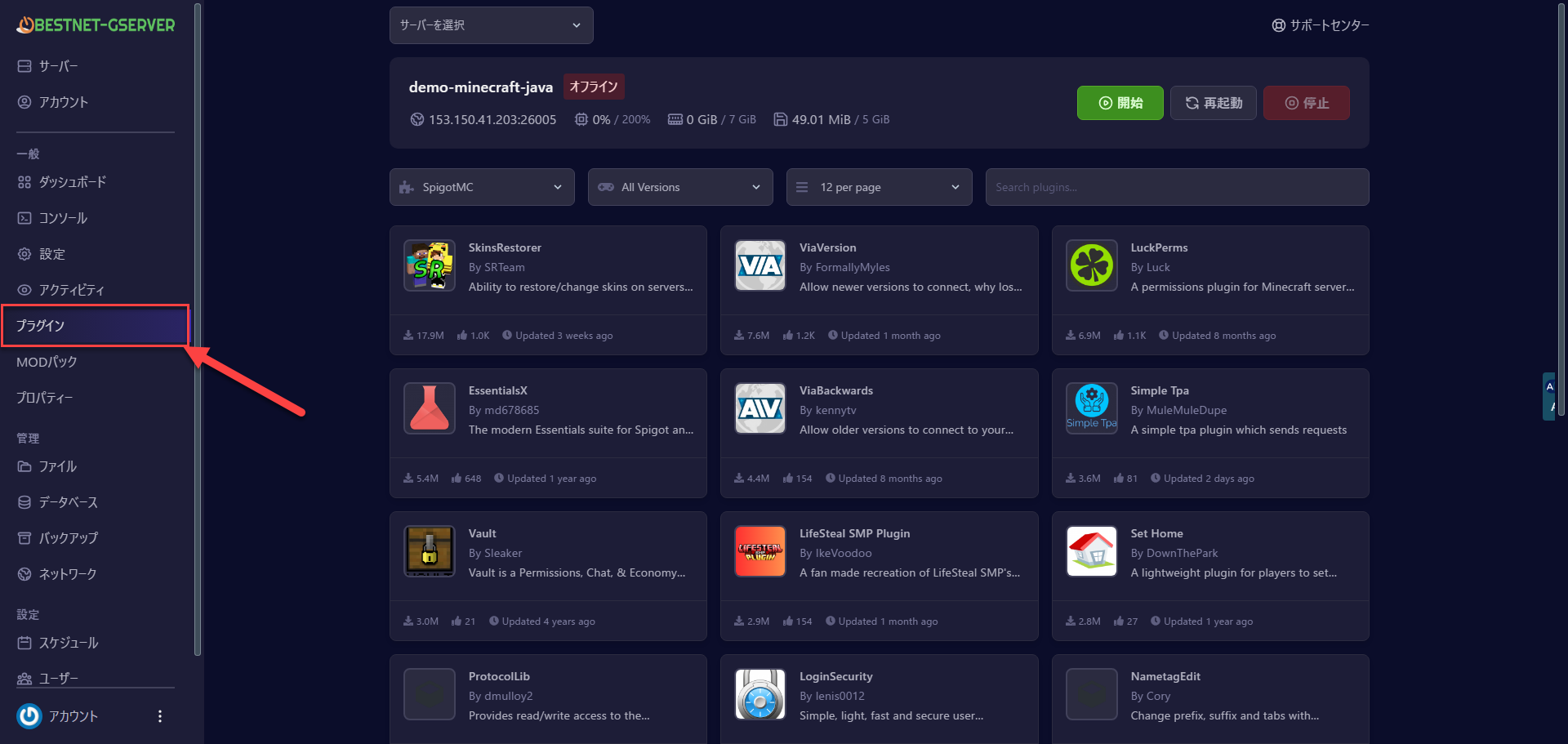Open EssentialsX plugin title
The height and width of the screenshot is (744, 1568).
coord(498,390)
